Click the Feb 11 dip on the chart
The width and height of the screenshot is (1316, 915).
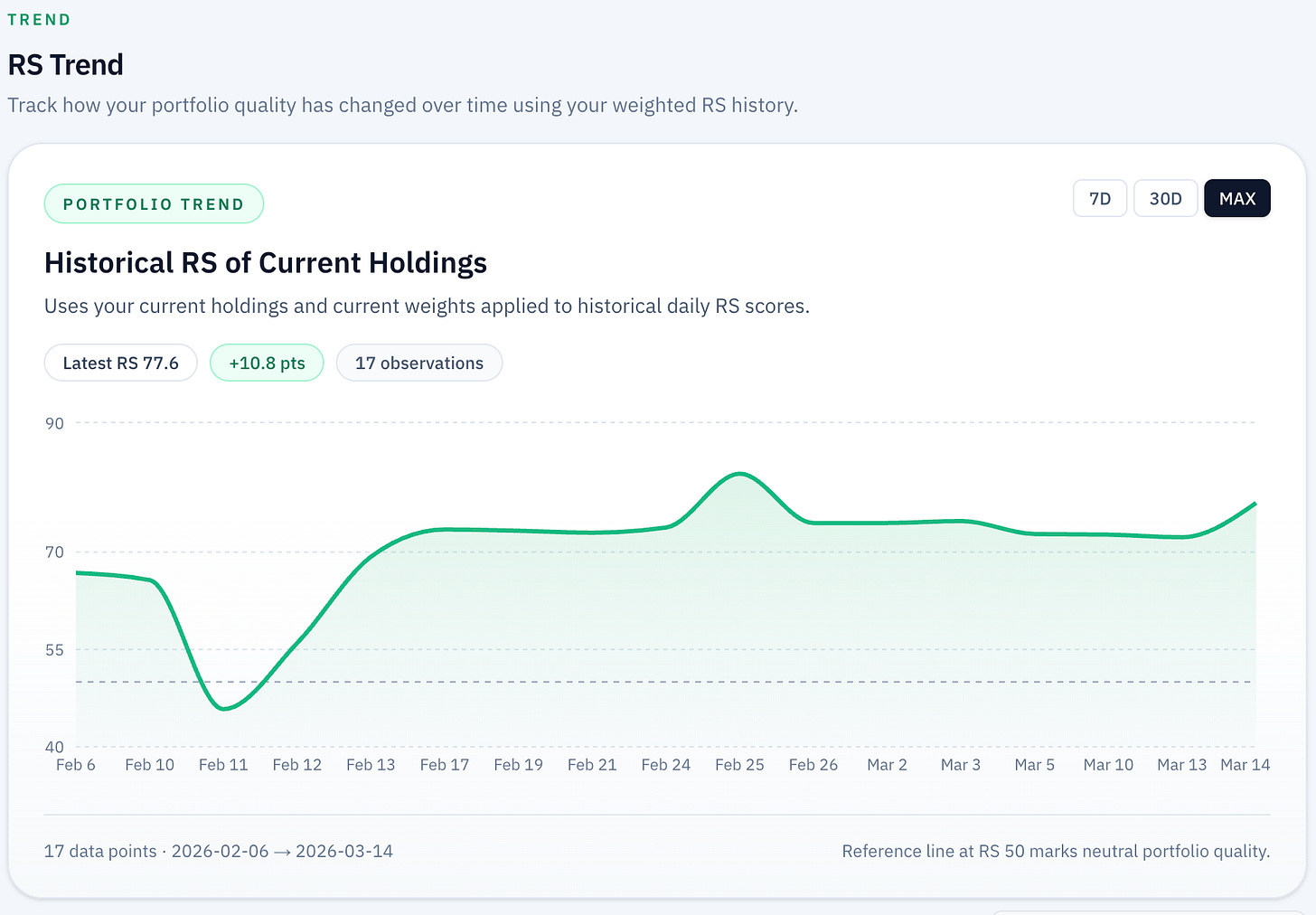coord(225,709)
